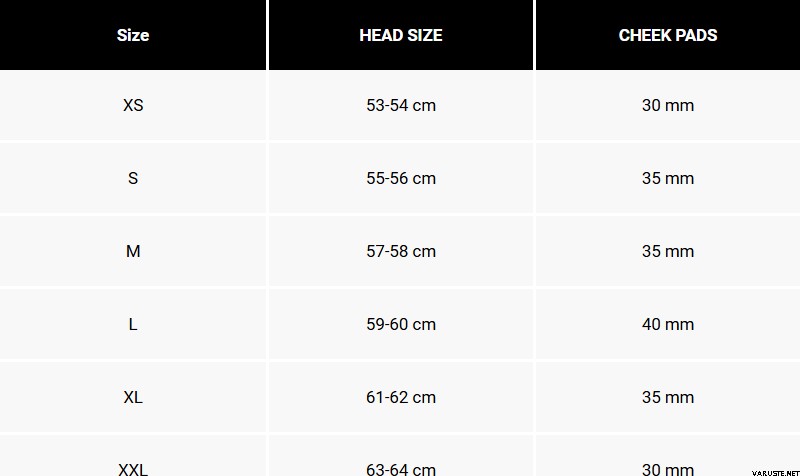Image resolution: width=800 pixels, height=476 pixels.
Task: Click the 59-60 cm head size cell
Action: (x=401, y=324)
